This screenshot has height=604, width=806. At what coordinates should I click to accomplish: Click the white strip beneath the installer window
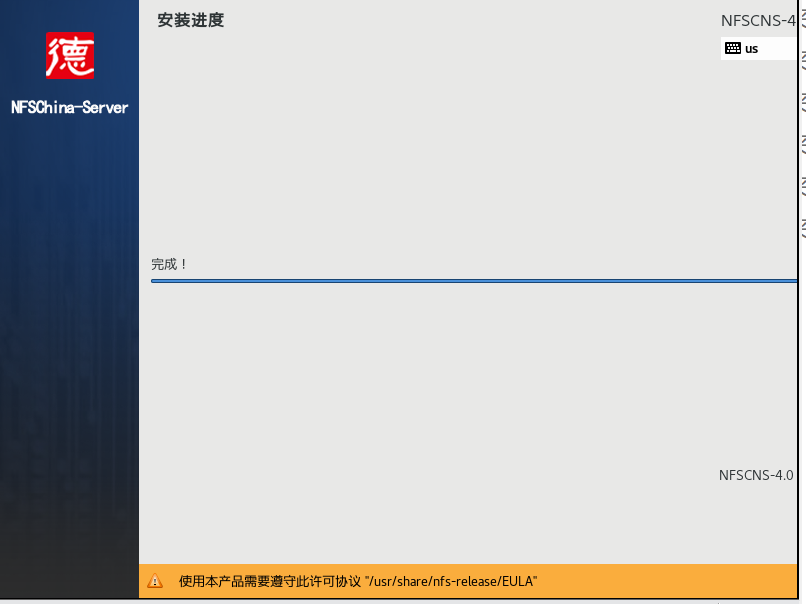click(400, 601)
